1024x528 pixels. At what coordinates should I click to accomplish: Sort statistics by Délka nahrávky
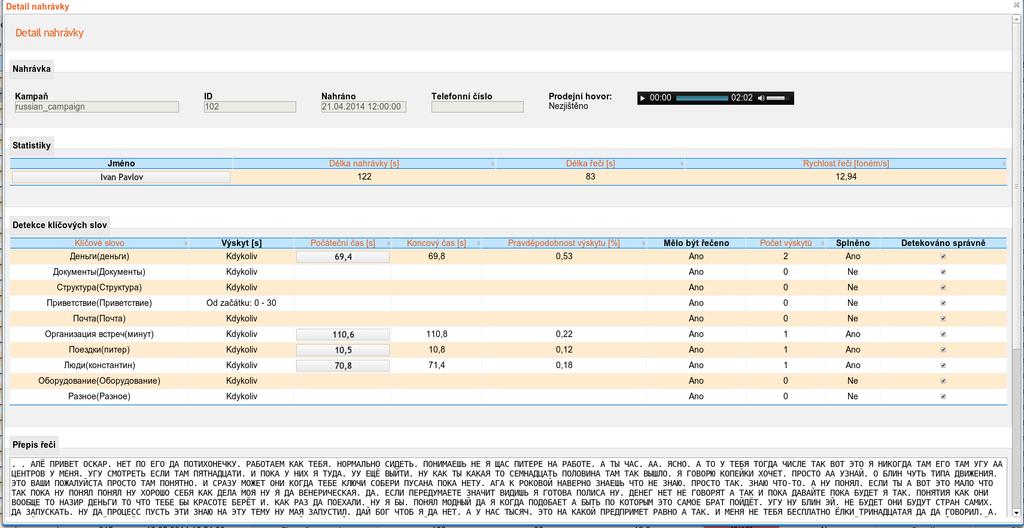pyautogui.click(x=364, y=163)
